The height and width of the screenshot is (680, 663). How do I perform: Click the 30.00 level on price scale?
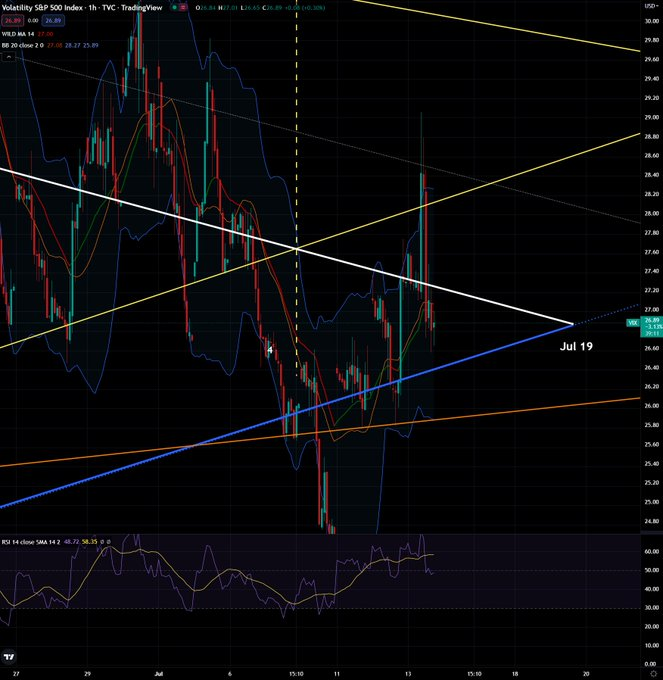(652, 21)
